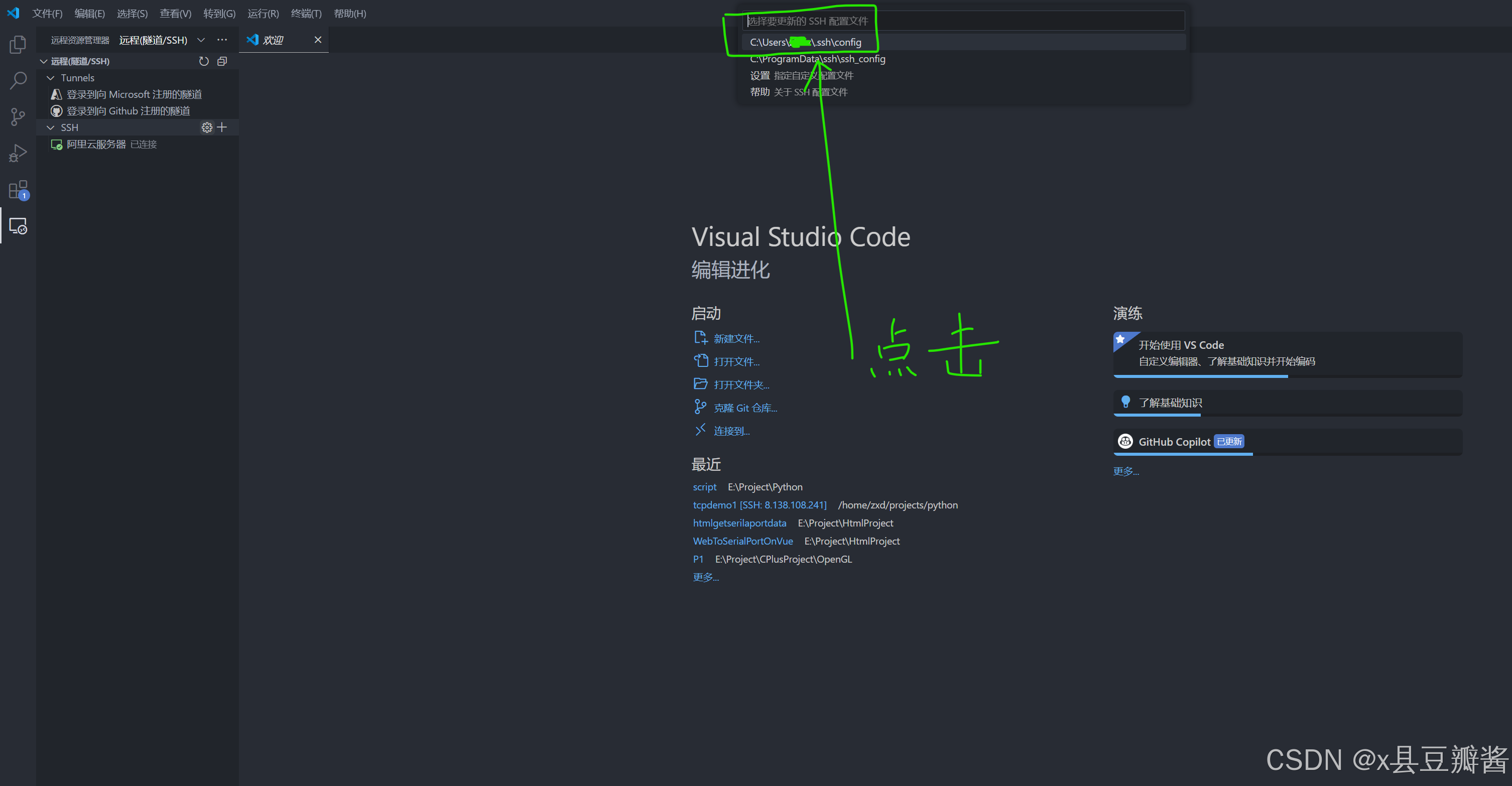Open the Search view in activity bar
The width and height of the screenshot is (1512, 786).
coord(18,80)
